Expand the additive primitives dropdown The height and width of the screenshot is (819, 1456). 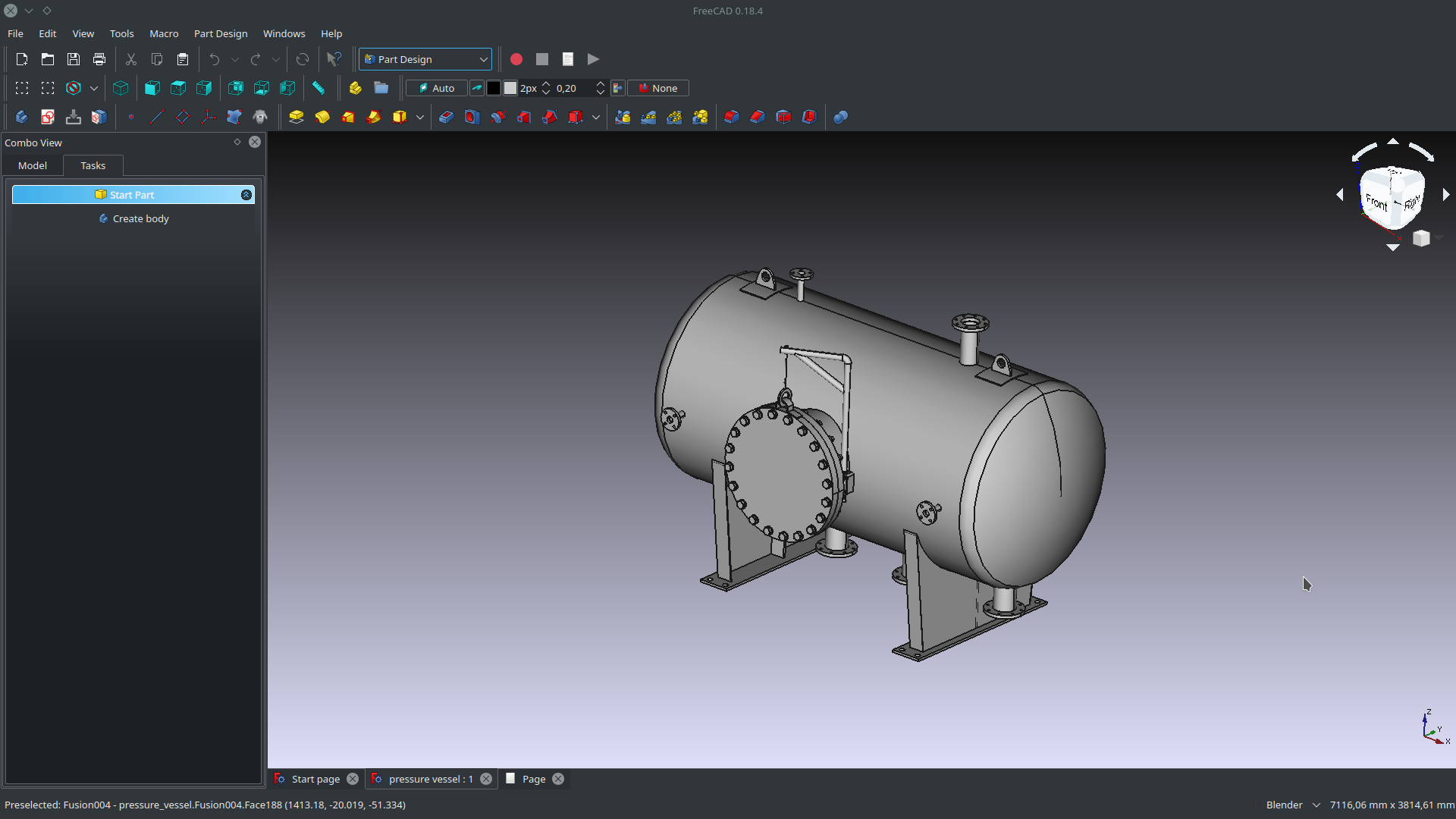420,117
